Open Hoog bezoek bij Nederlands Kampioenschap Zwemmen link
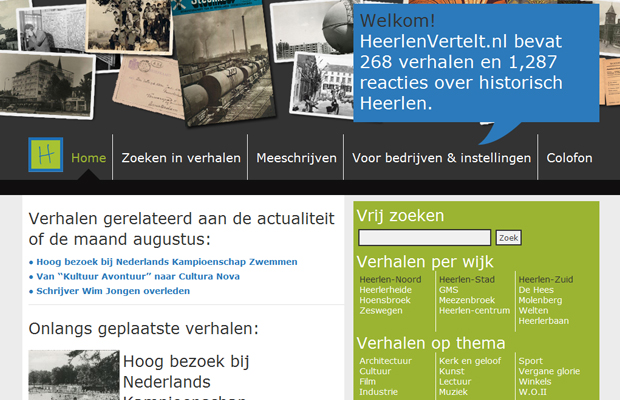 167,262
